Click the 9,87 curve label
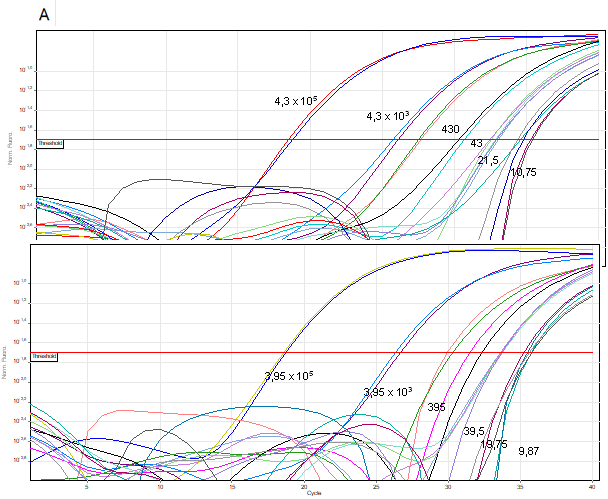This screenshot has height=499, width=608. [531, 453]
